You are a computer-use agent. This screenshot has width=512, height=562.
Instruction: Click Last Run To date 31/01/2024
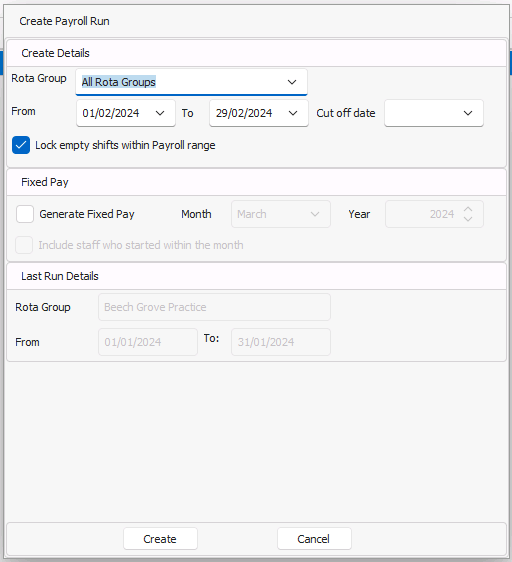pos(281,342)
